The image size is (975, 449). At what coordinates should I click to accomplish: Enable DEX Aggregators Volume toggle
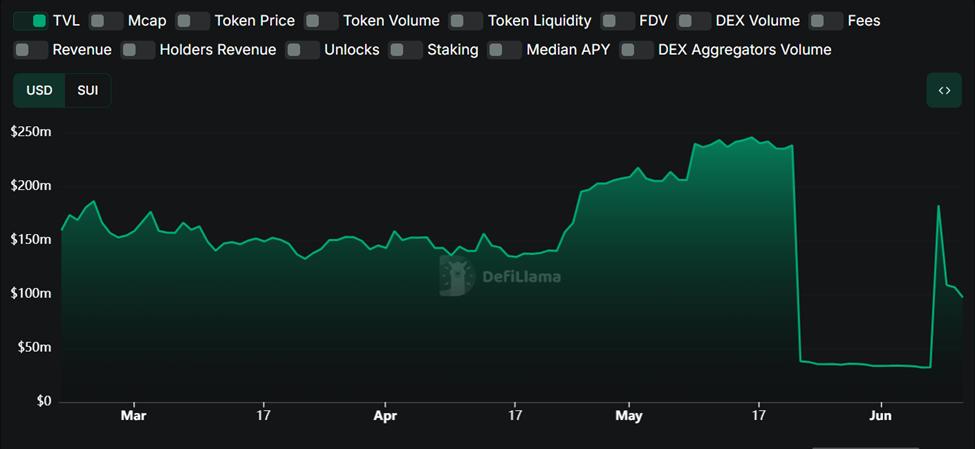click(x=636, y=49)
